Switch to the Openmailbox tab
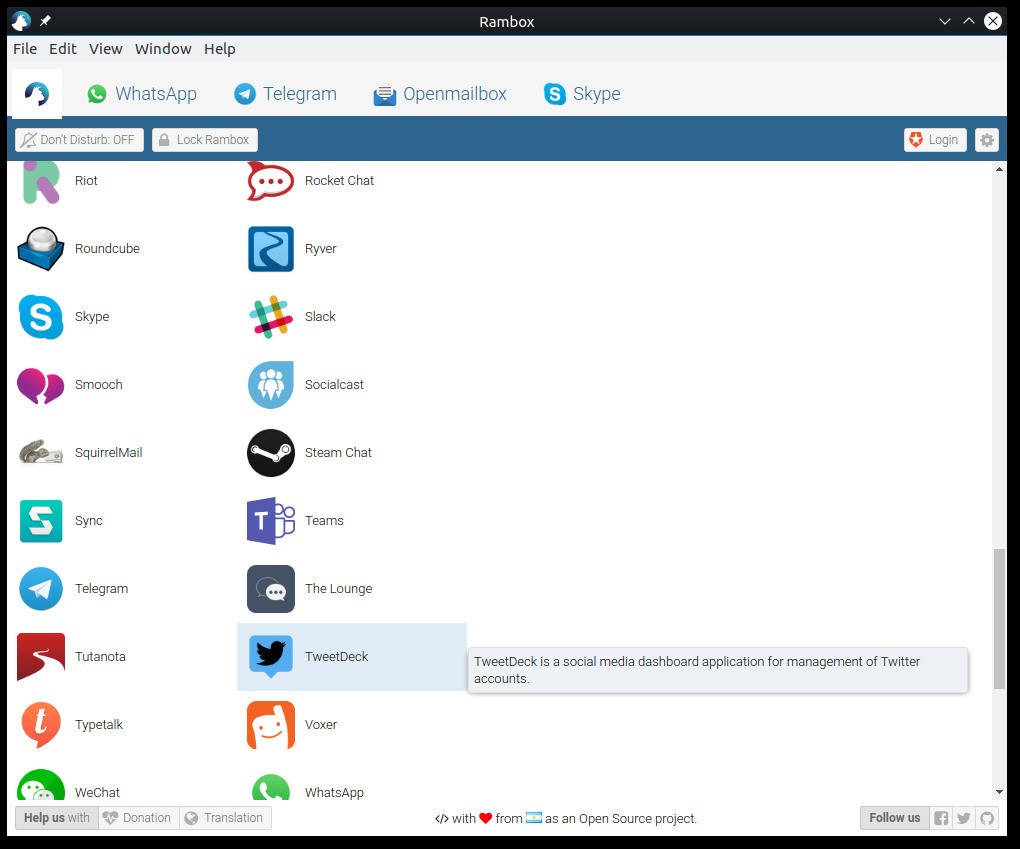 pyautogui.click(x=440, y=94)
